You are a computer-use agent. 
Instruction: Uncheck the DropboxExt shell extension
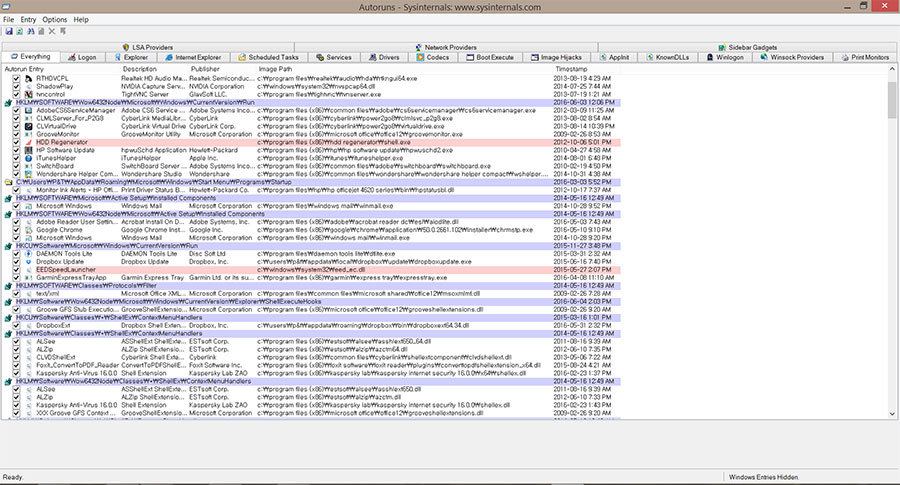16,325
